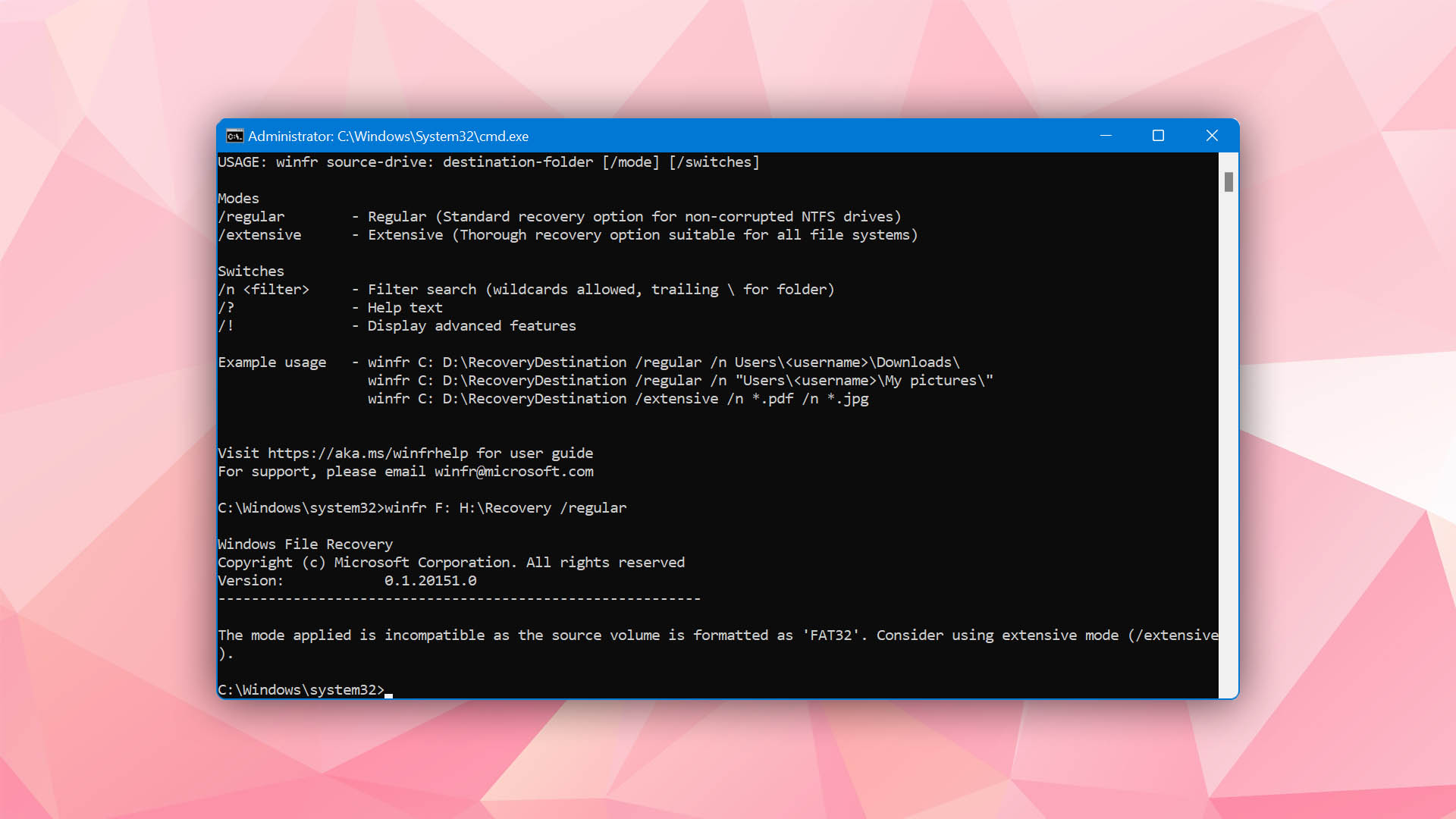Click 'Regular (Standard recovery option' description
Screen dimensions: 1456x819
634,217
